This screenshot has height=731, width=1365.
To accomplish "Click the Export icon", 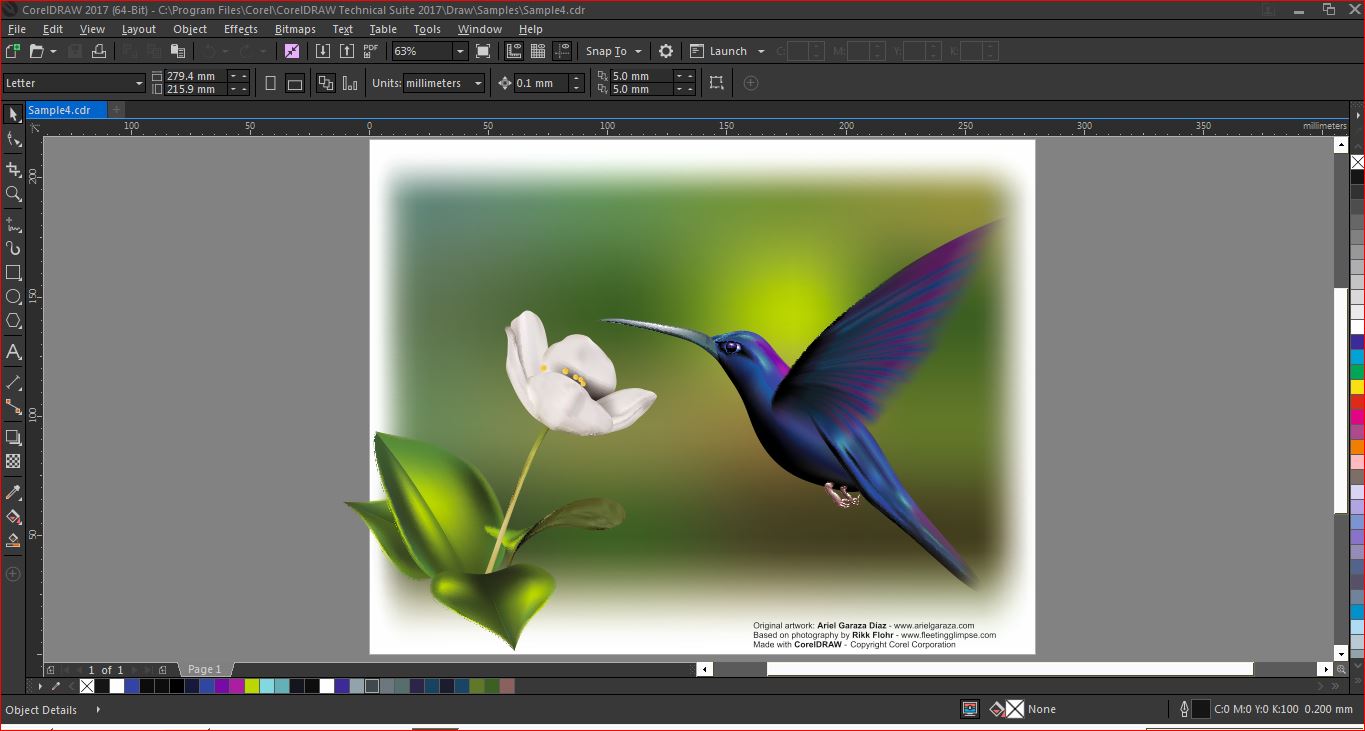I will point(346,51).
